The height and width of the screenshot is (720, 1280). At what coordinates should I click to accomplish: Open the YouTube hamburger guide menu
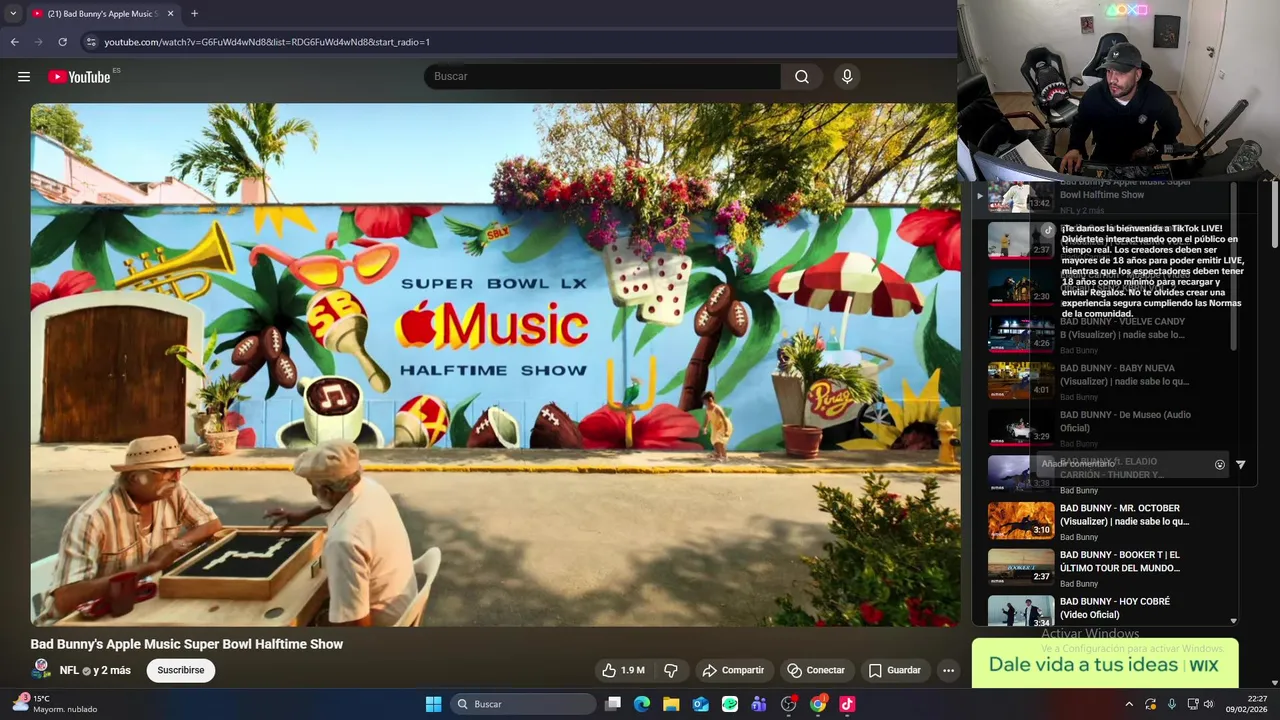24,77
